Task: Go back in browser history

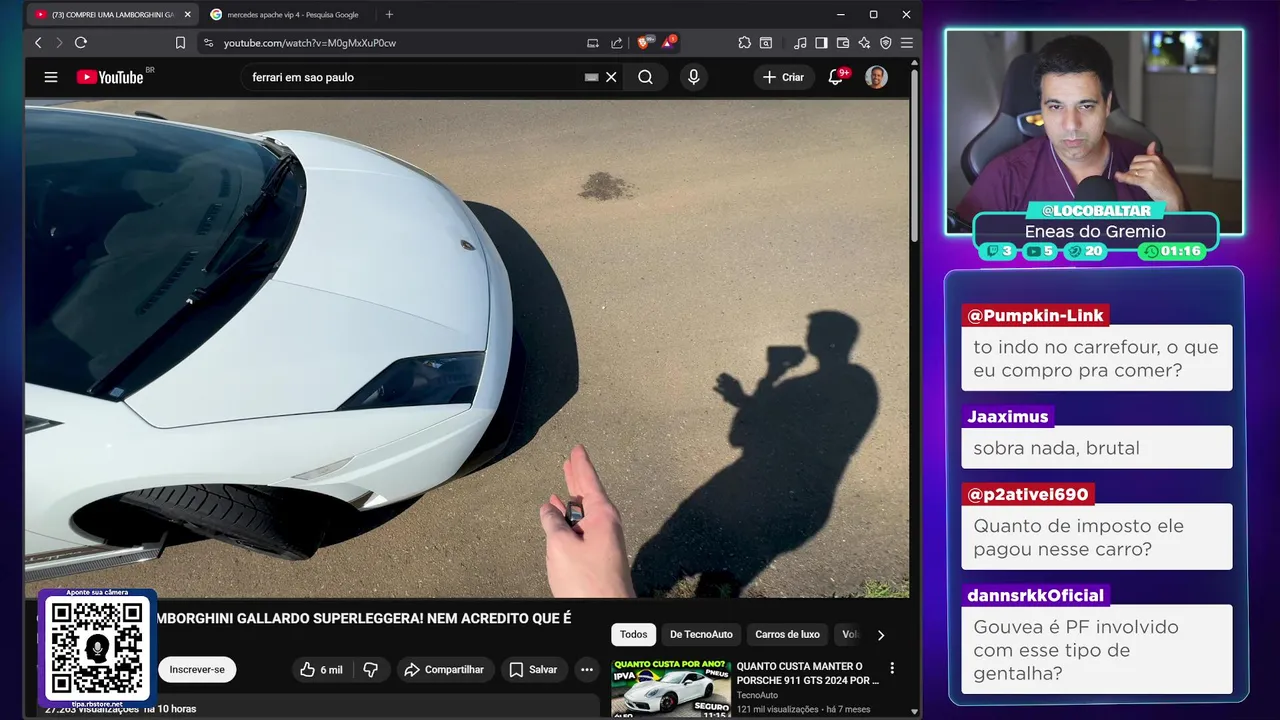Action: click(38, 43)
